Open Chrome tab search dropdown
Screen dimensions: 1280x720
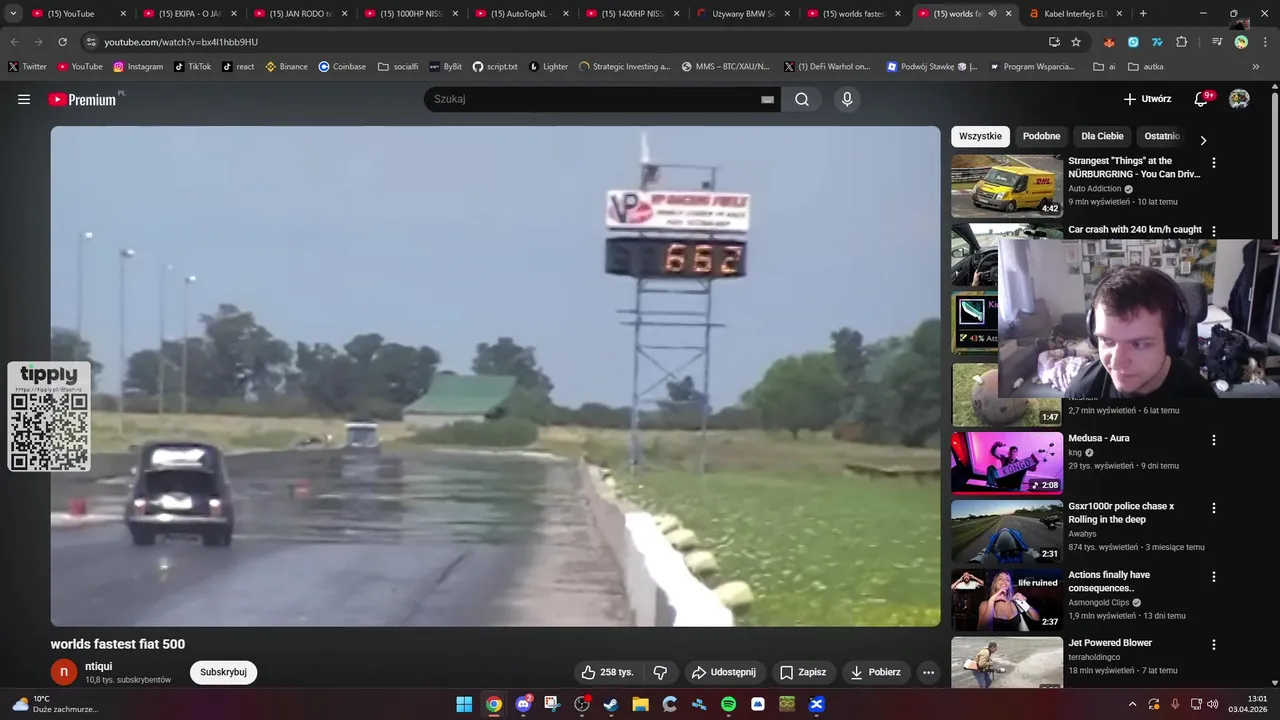point(12,14)
